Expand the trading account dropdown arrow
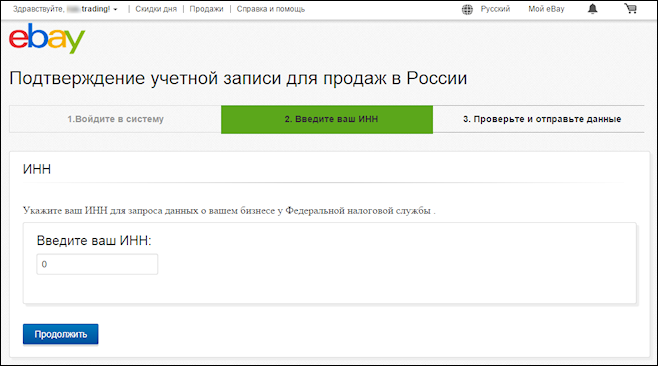This screenshot has width=658, height=366. coord(115,9)
